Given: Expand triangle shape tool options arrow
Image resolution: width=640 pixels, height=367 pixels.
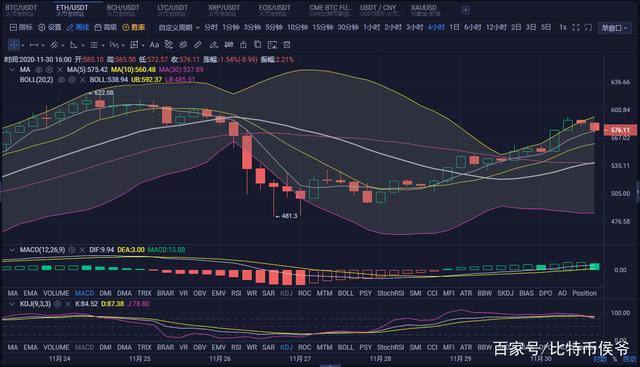Looking at the screenshot, I should pyautogui.click(x=83, y=45).
